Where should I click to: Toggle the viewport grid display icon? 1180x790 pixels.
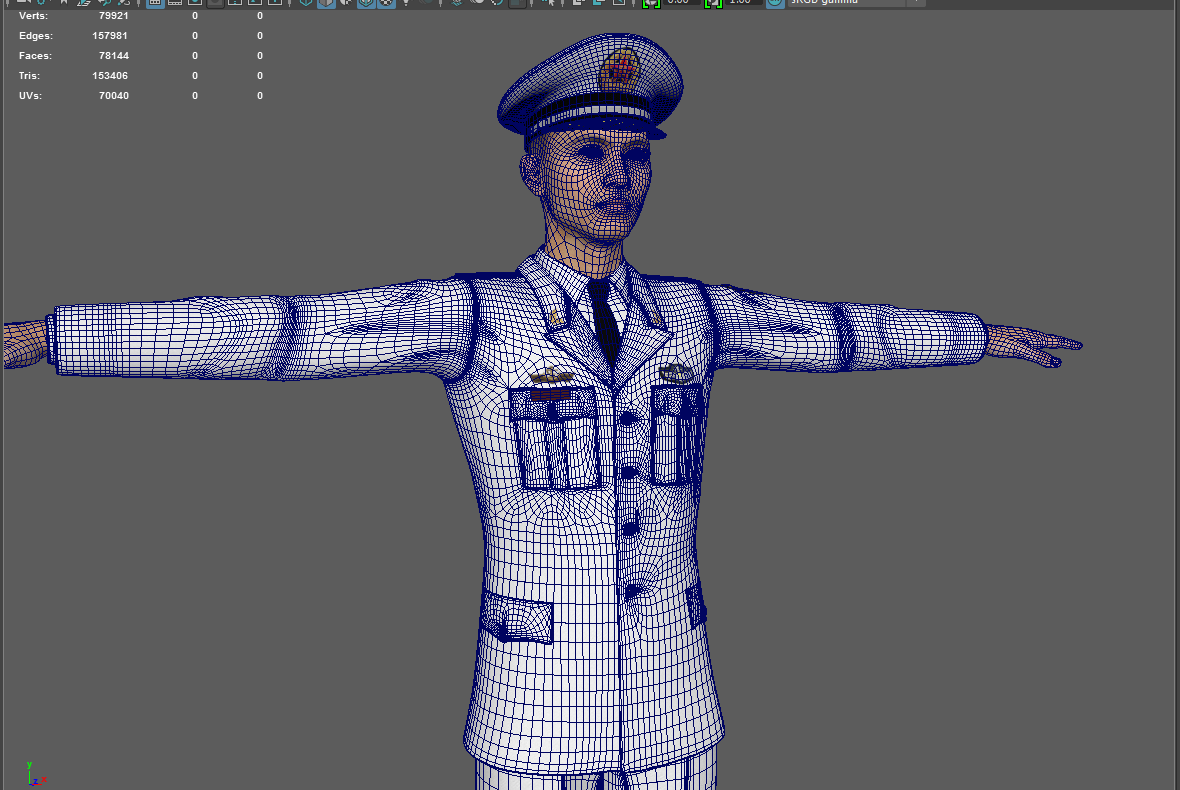click(155, 3)
